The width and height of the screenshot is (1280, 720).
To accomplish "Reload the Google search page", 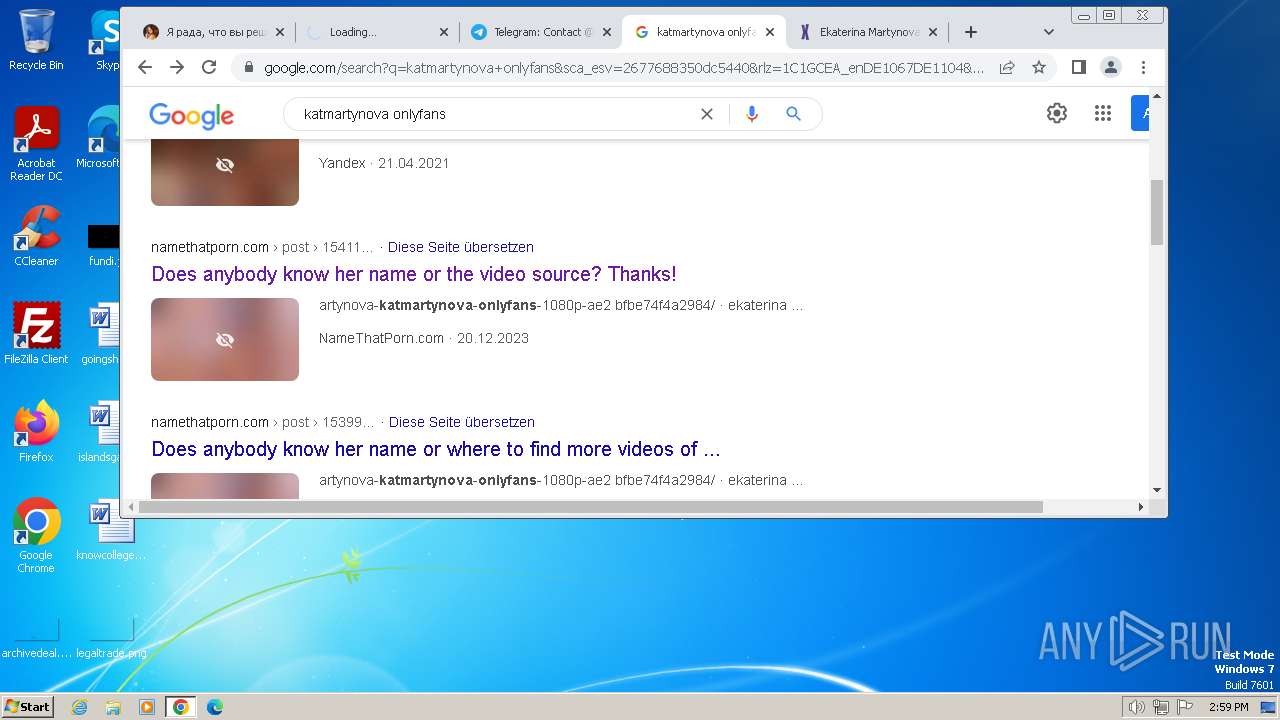I will 209,67.
